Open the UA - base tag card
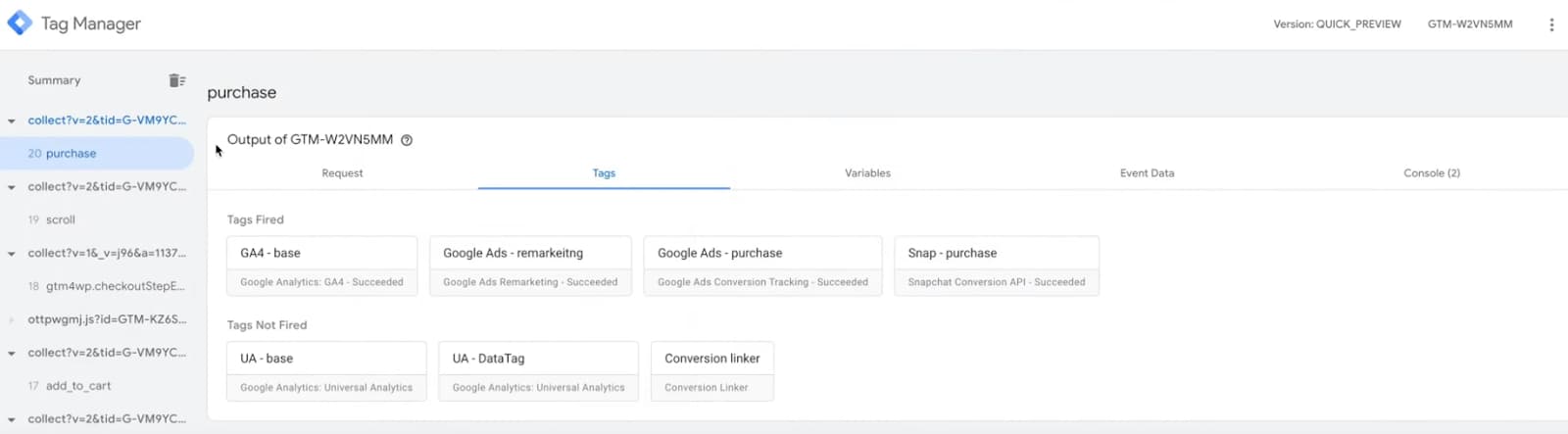1568x434 pixels. 326,371
